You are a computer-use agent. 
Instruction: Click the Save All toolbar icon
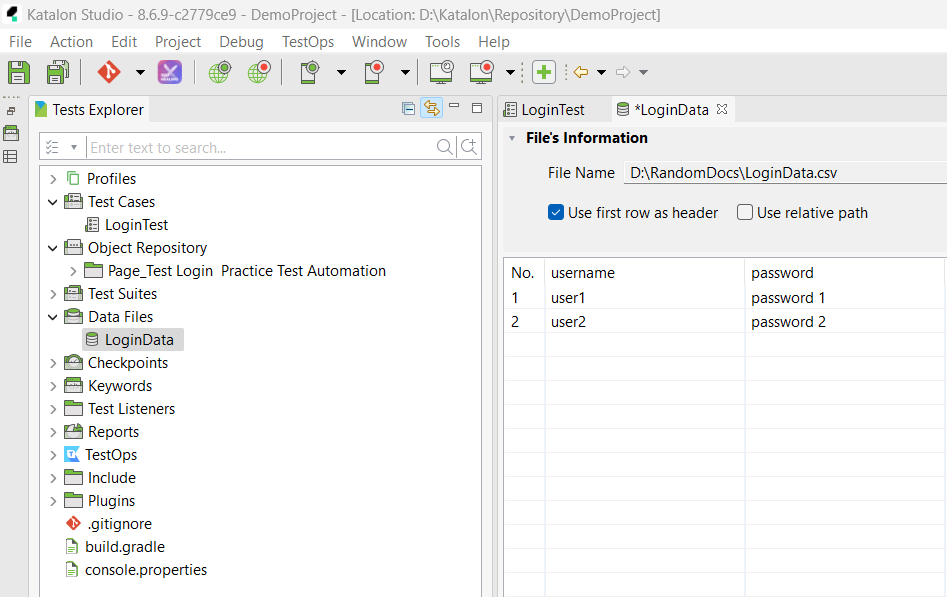(58, 73)
